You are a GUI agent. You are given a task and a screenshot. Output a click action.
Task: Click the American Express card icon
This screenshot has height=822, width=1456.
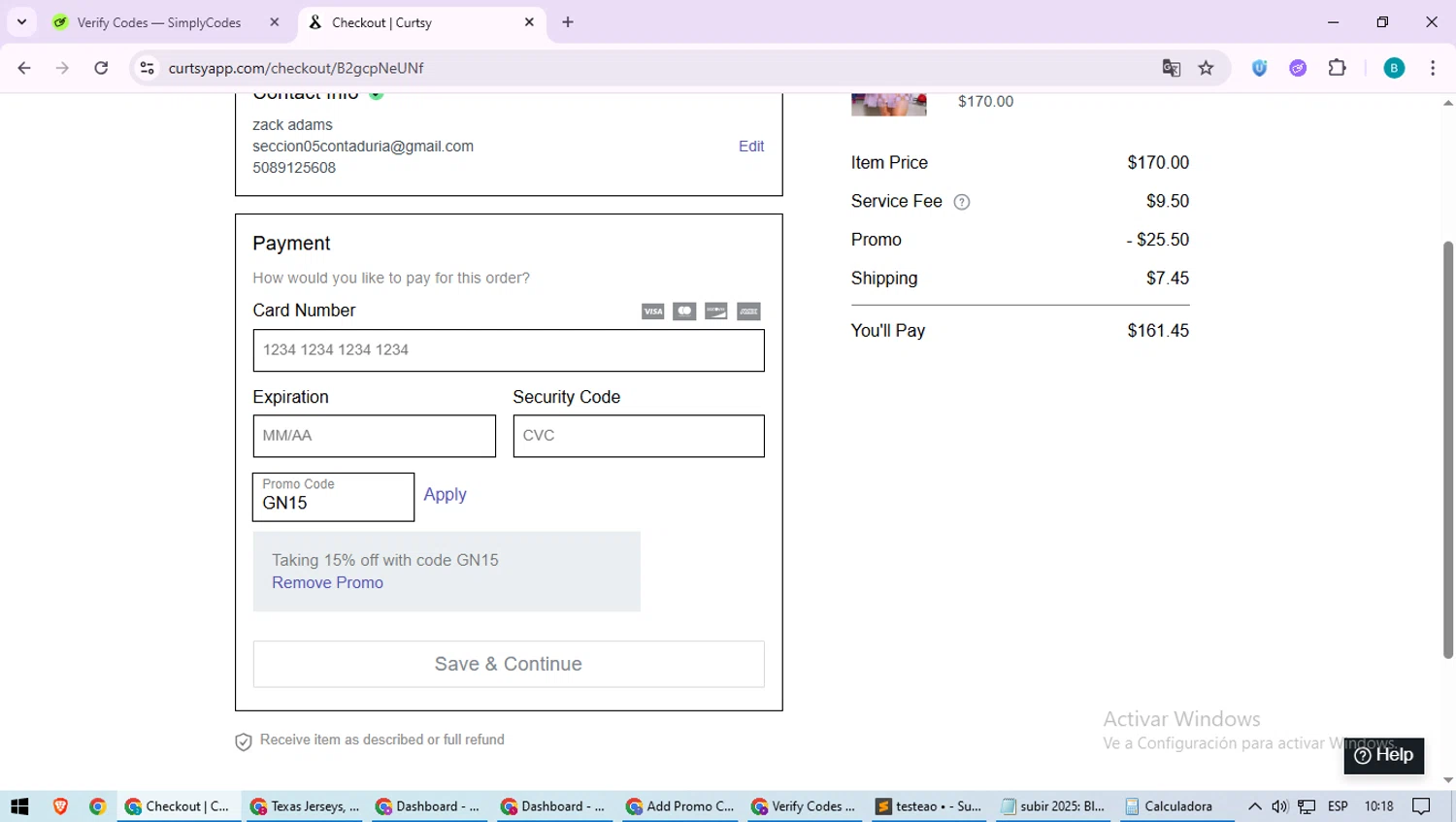pos(748,312)
